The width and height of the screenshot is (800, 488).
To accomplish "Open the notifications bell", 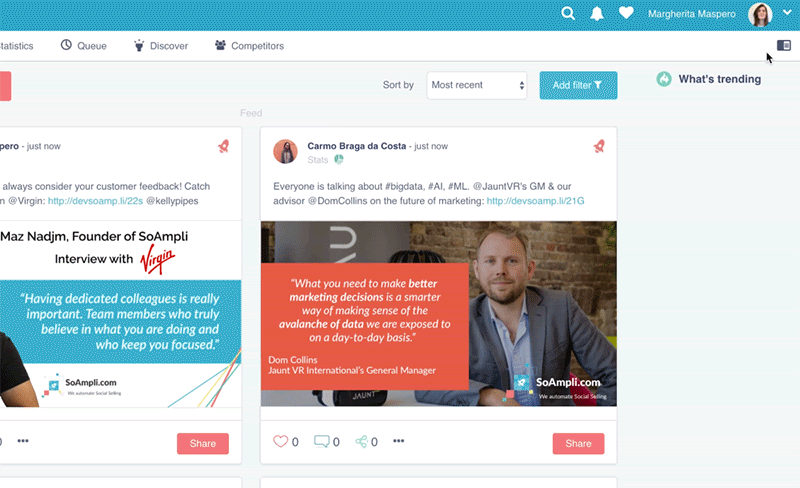I will click(x=597, y=14).
